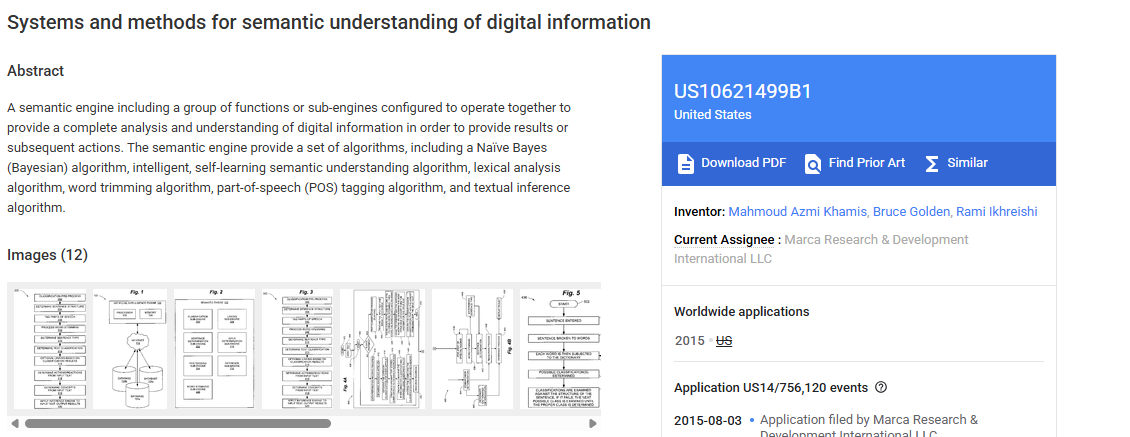Open the Fig. 2 semantic engine thumbnail
This screenshot has height=437, width=1130.
[x=214, y=349]
